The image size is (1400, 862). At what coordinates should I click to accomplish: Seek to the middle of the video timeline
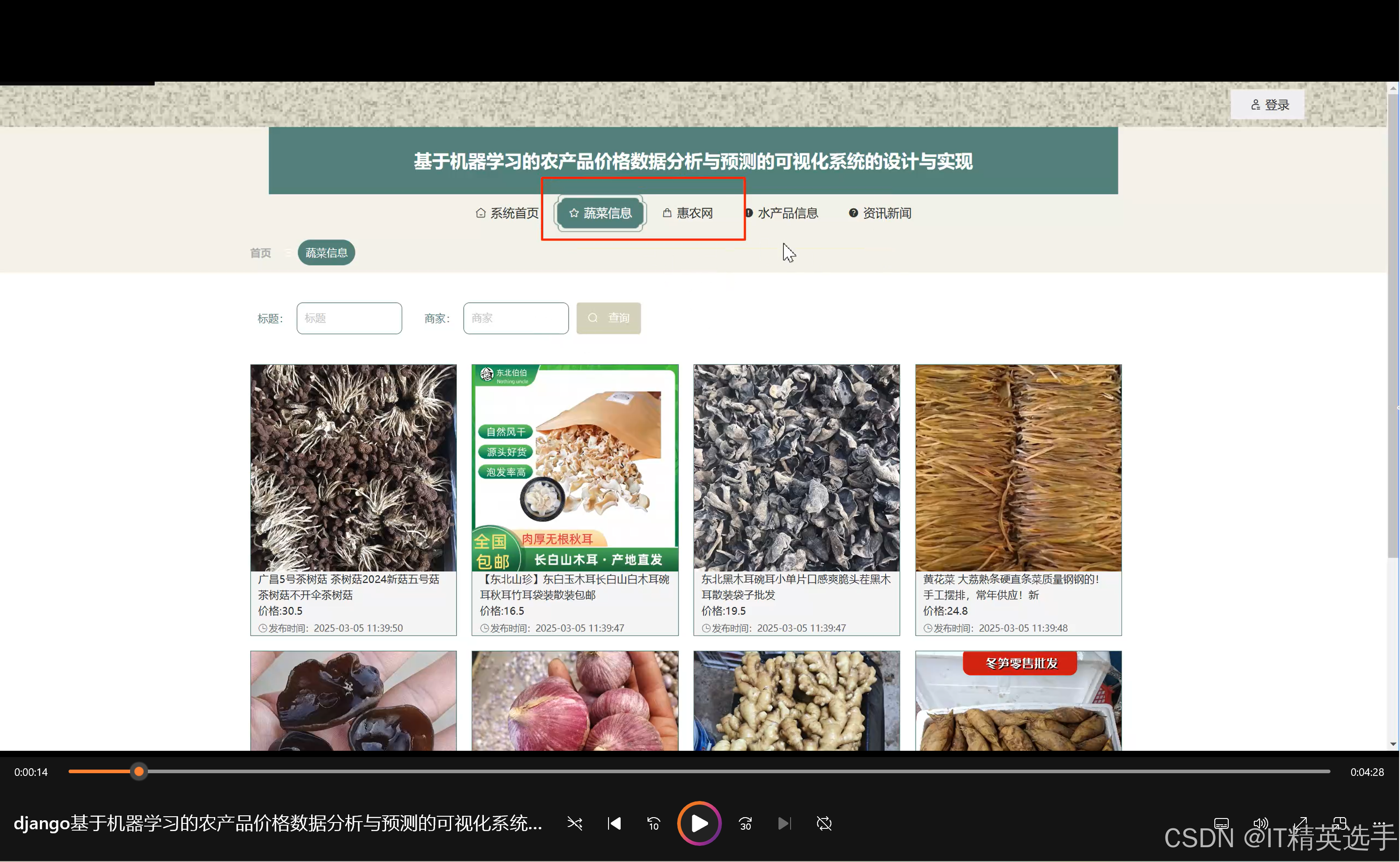pyautogui.click(x=700, y=771)
